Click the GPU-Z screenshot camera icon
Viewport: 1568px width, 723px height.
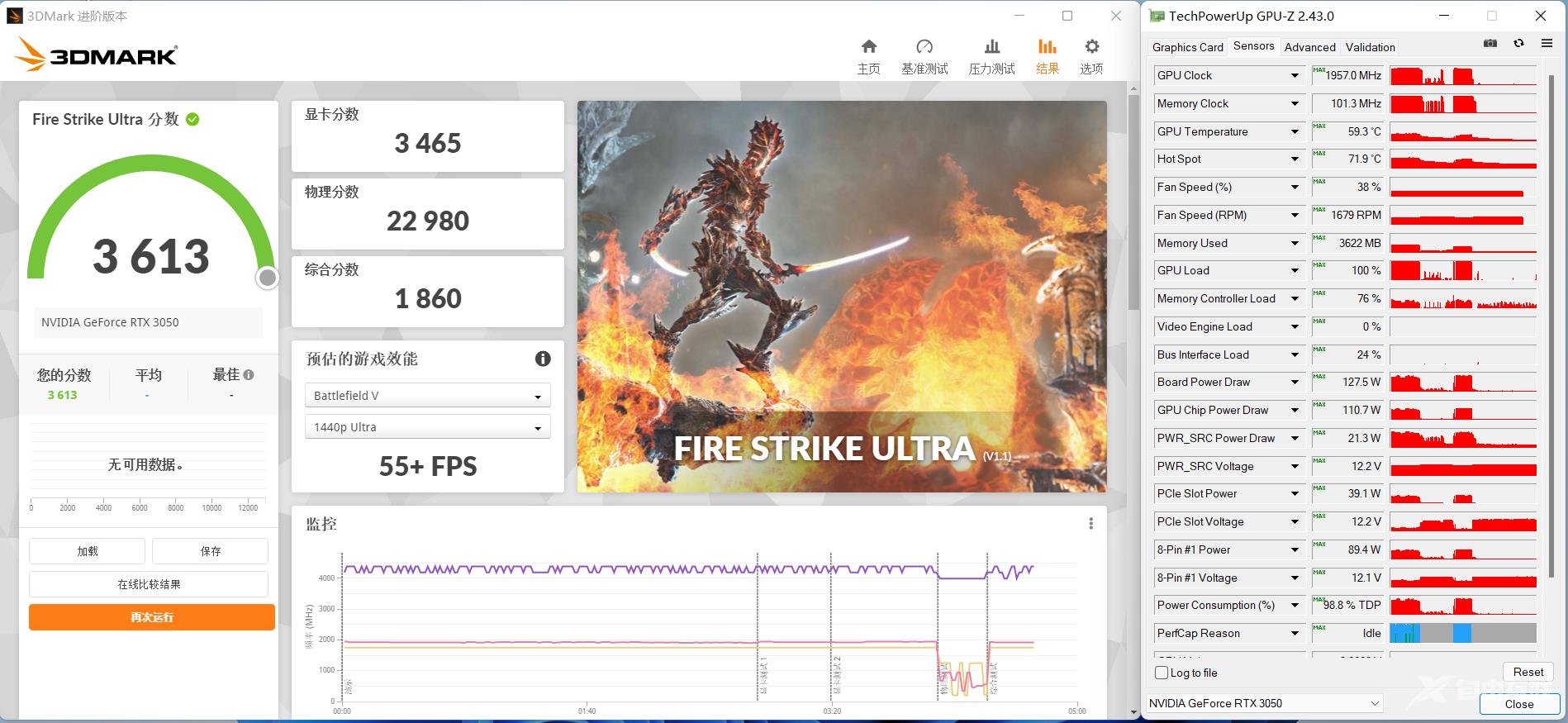point(1490,44)
